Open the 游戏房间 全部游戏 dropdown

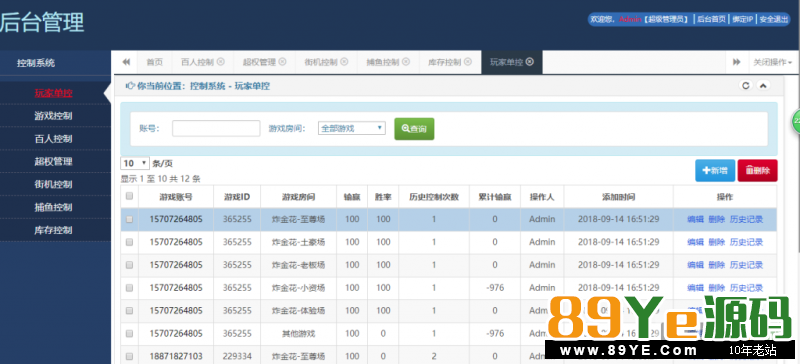(x=352, y=128)
